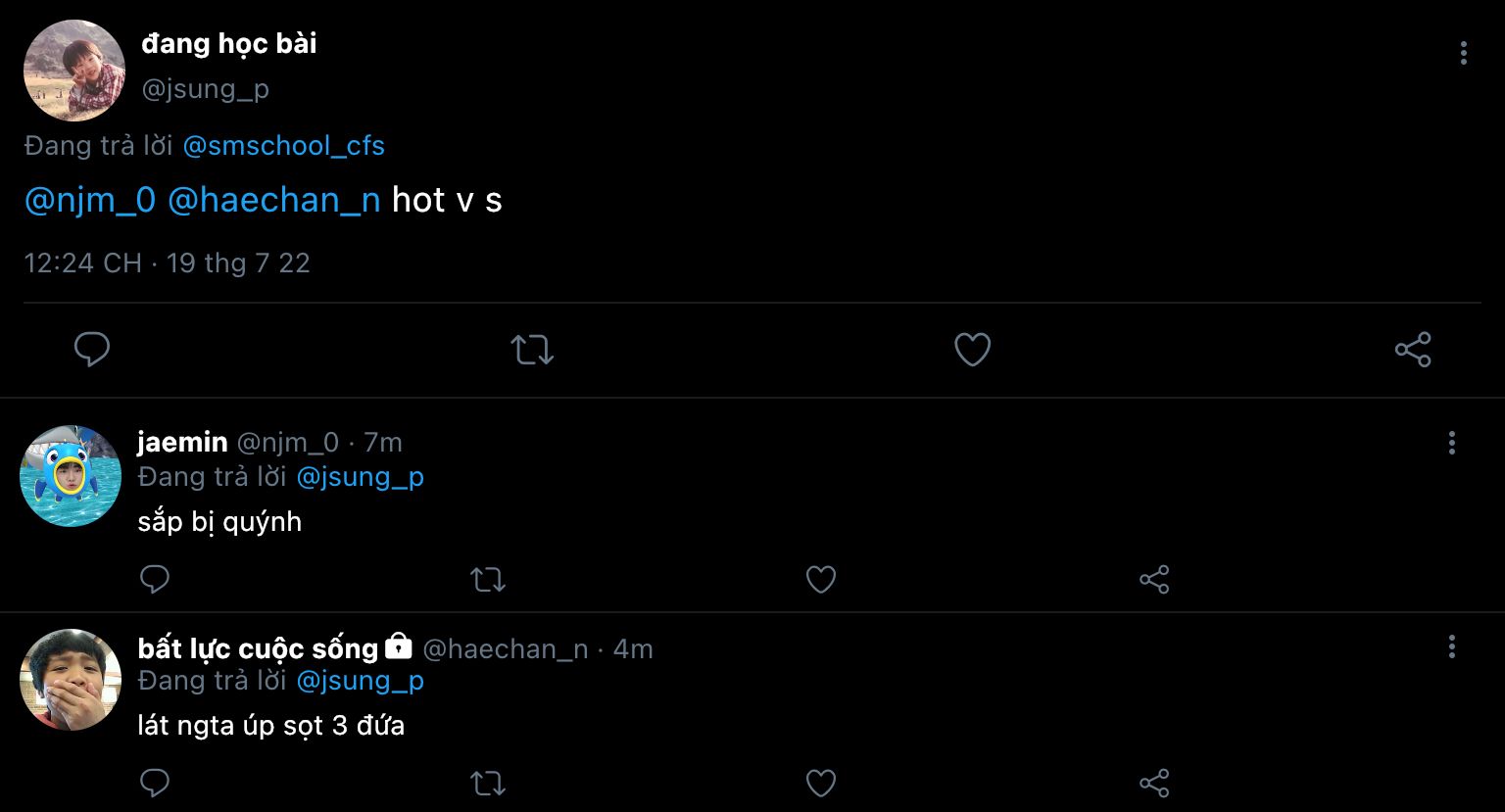Retweet the "lát ngta úp sọt" reply
The height and width of the screenshot is (812, 1505).
pos(488,784)
